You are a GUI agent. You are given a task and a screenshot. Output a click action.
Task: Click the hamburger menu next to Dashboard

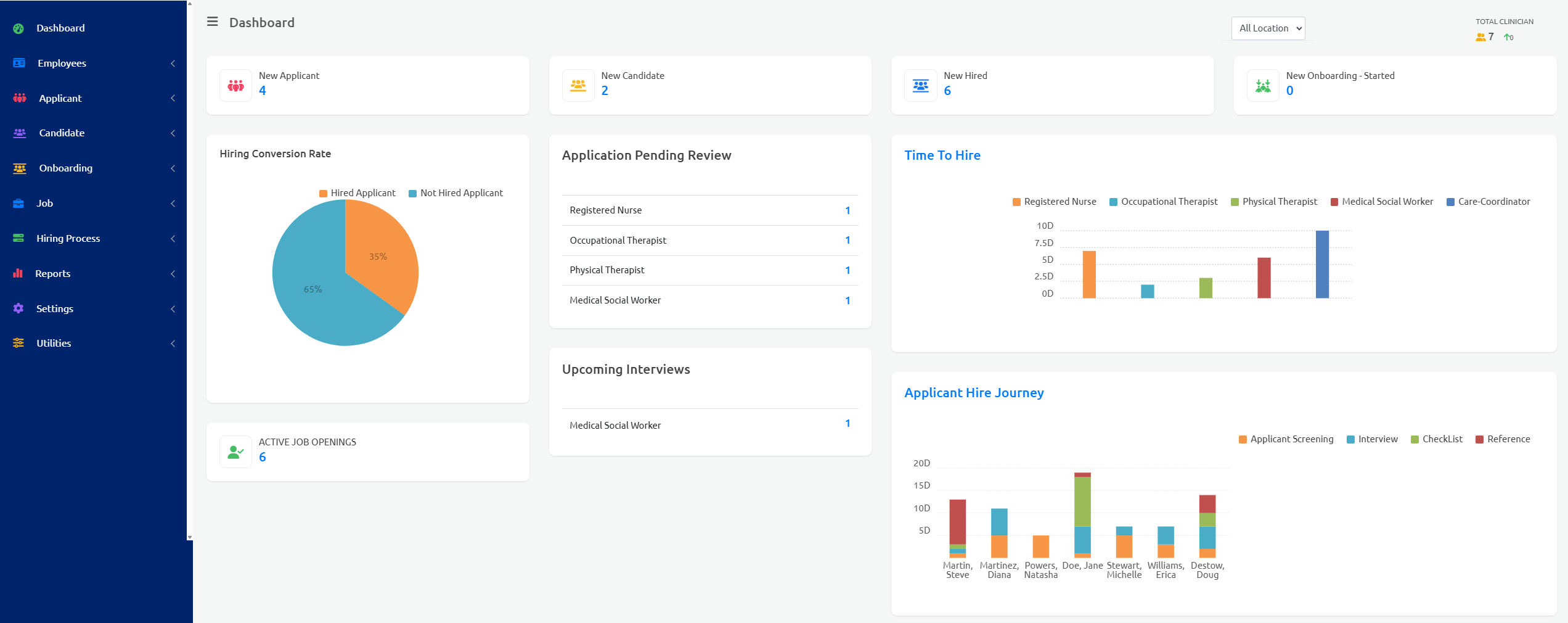pyautogui.click(x=211, y=22)
